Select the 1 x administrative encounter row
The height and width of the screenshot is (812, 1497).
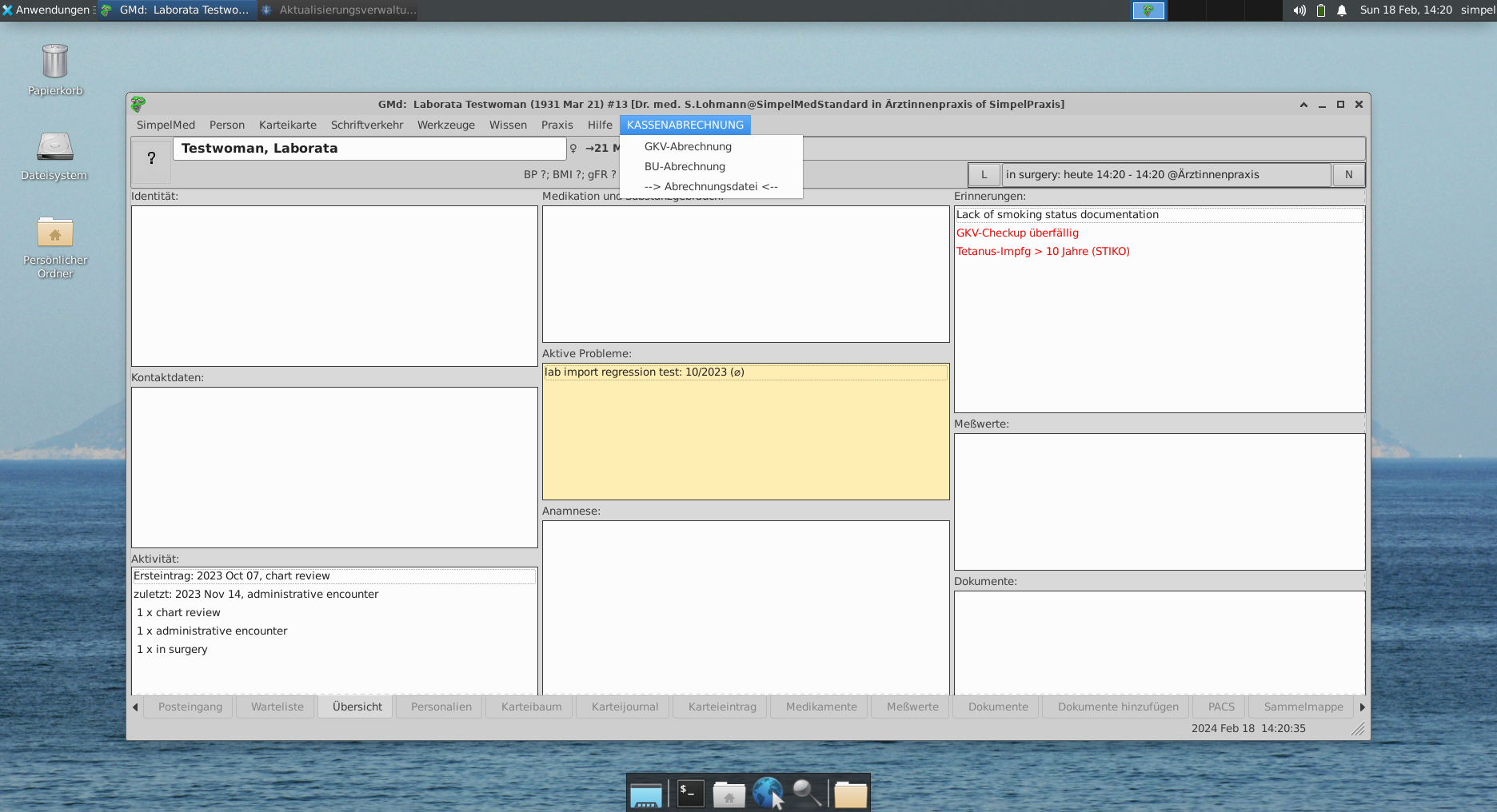pos(334,631)
